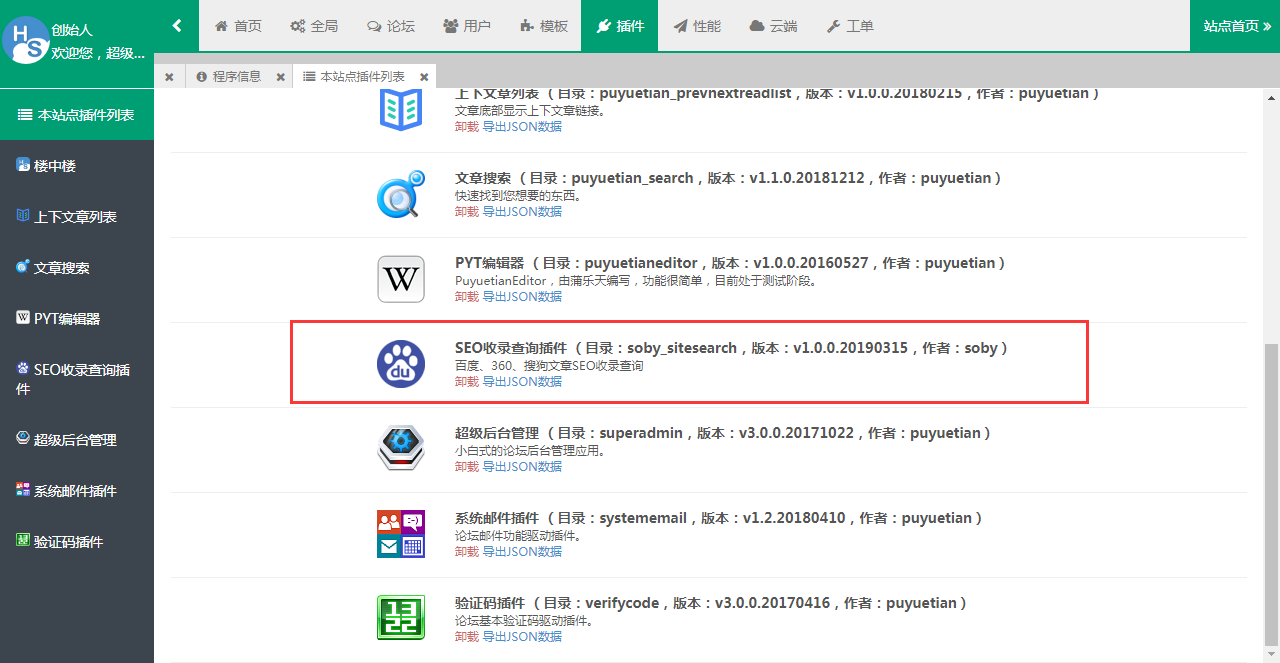The width and height of the screenshot is (1280, 663).
Task: Open 超级后台管理 in the sidebar
Action: [x=77, y=440]
